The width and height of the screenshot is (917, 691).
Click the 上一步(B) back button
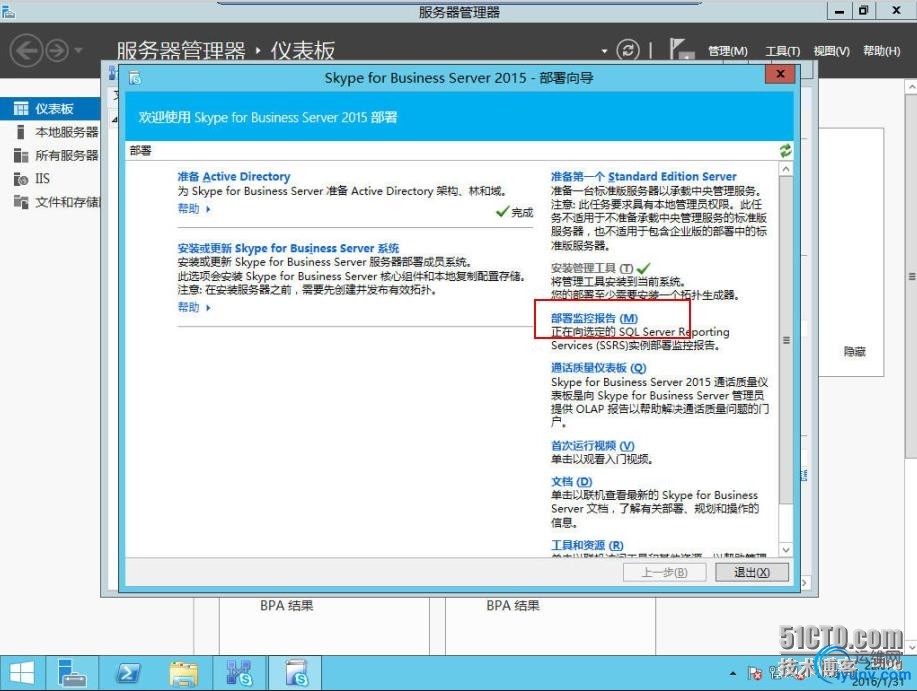pyautogui.click(x=664, y=572)
